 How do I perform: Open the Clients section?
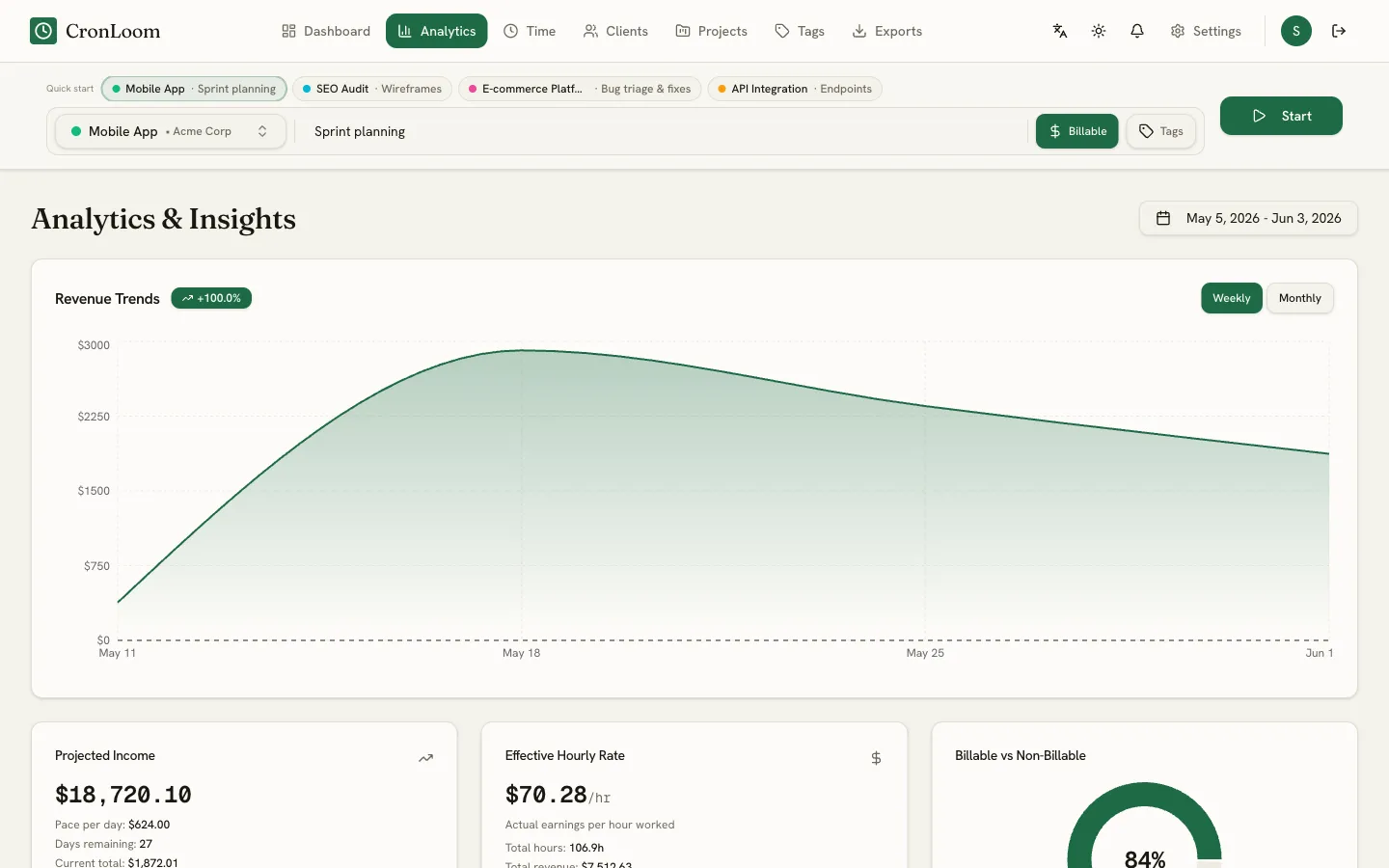[615, 31]
